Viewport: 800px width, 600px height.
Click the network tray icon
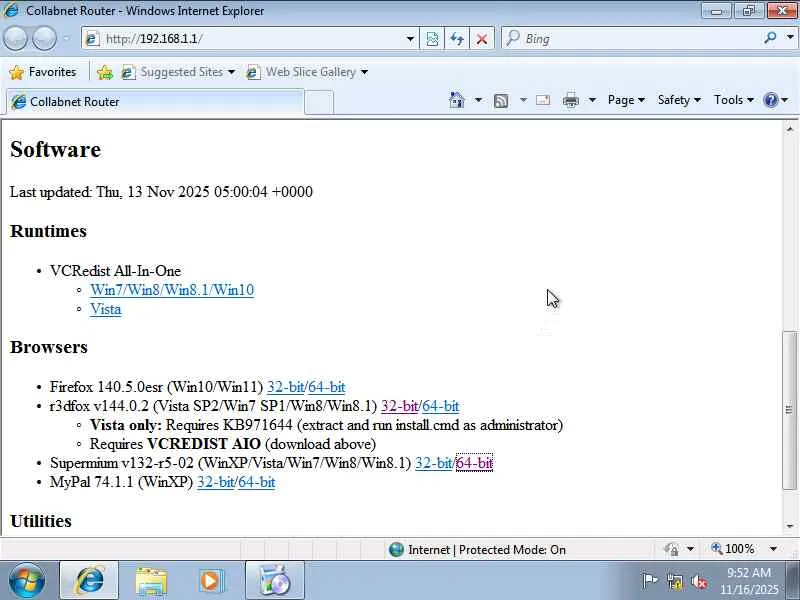pos(675,581)
